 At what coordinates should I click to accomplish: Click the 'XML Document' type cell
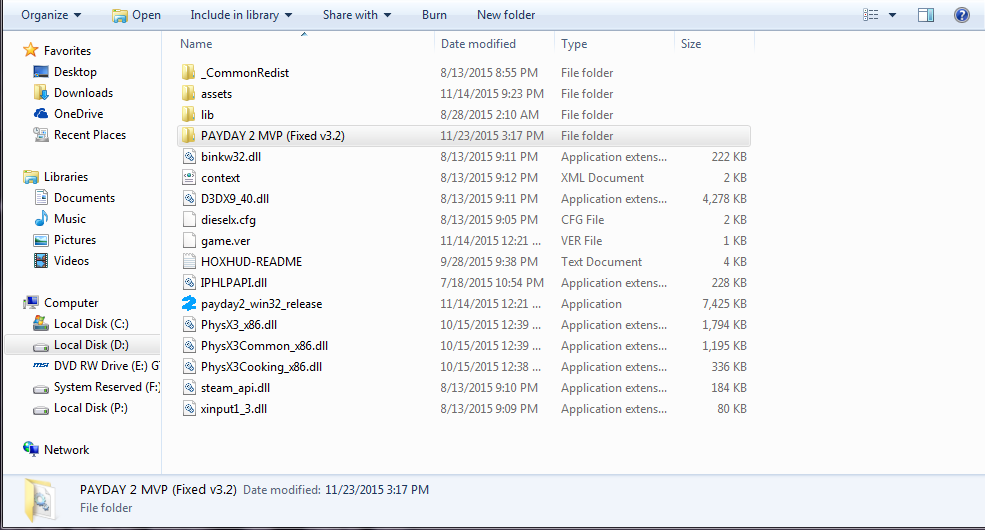[x=602, y=178]
